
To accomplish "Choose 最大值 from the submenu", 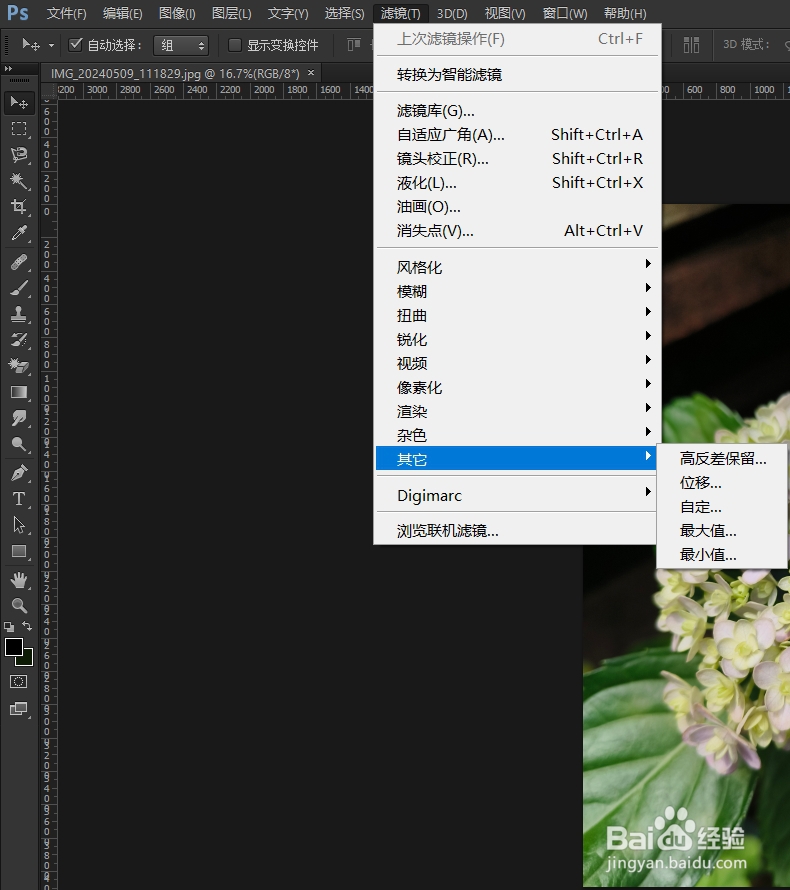I will pyautogui.click(x=722, y=531).
